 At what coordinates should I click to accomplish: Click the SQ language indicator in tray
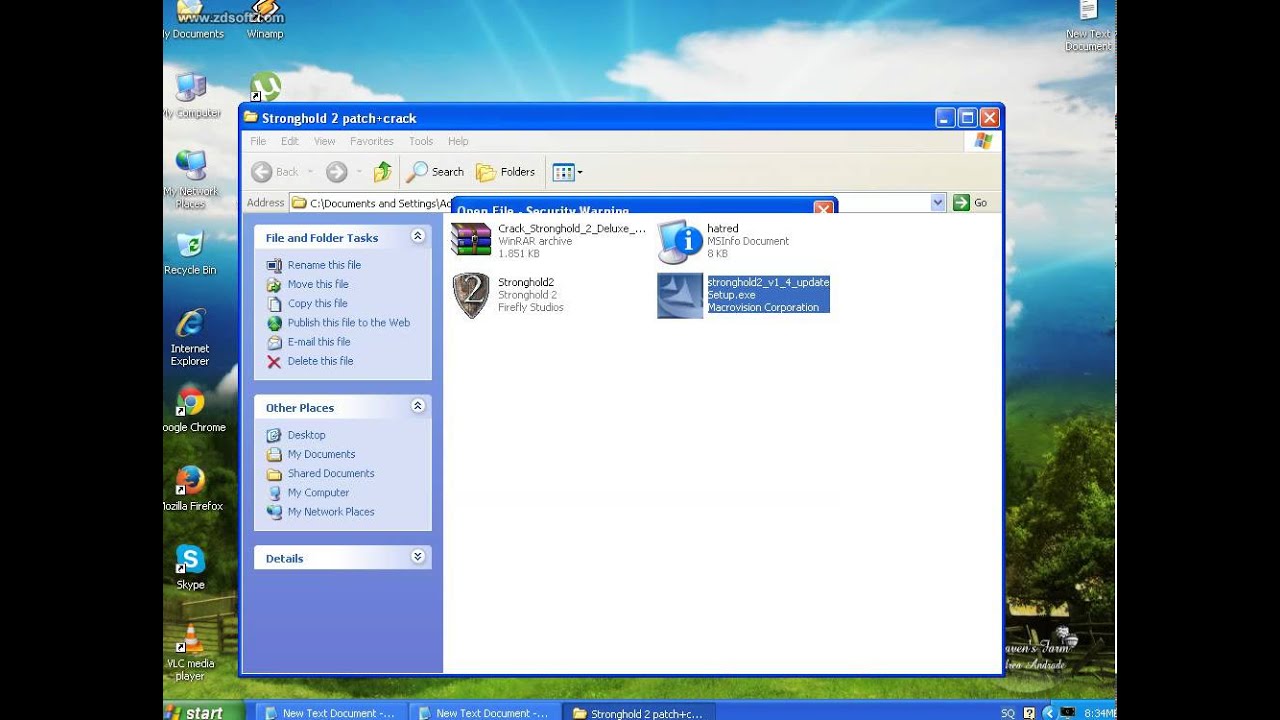pyautogui.click(x=1007, y=713)
